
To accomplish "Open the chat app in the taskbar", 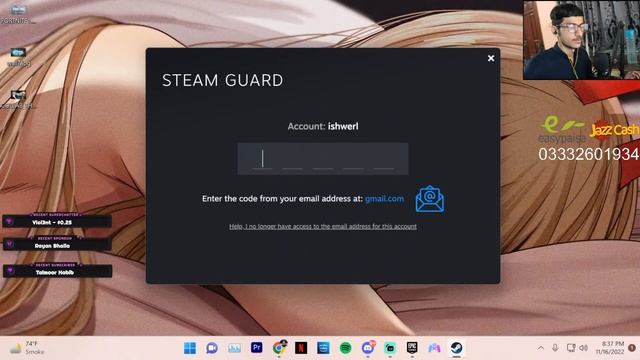I will (212, 348).
